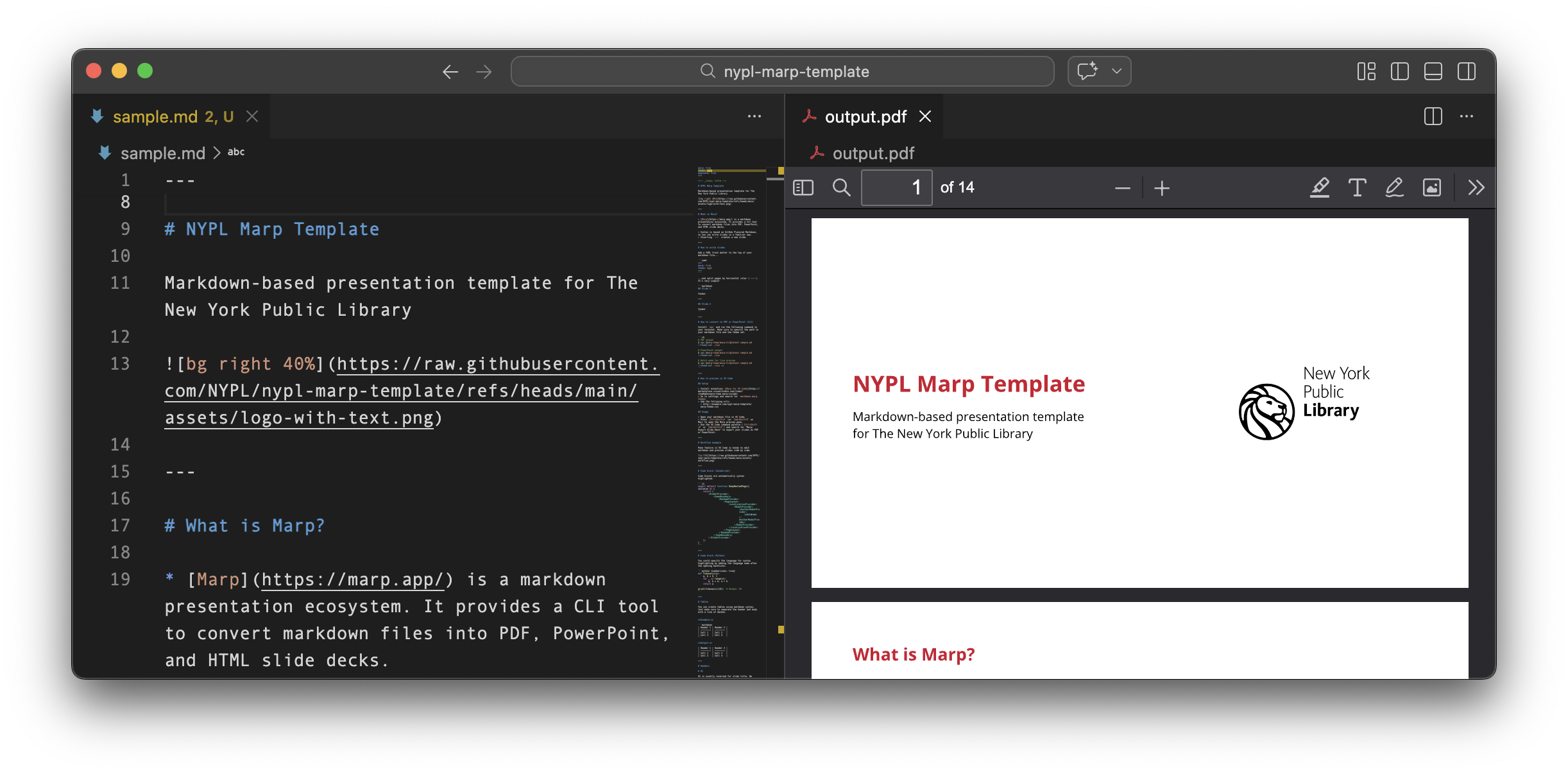Expand more PDF tools with double chevron

pyautogui.click(x=1476, y=187)
